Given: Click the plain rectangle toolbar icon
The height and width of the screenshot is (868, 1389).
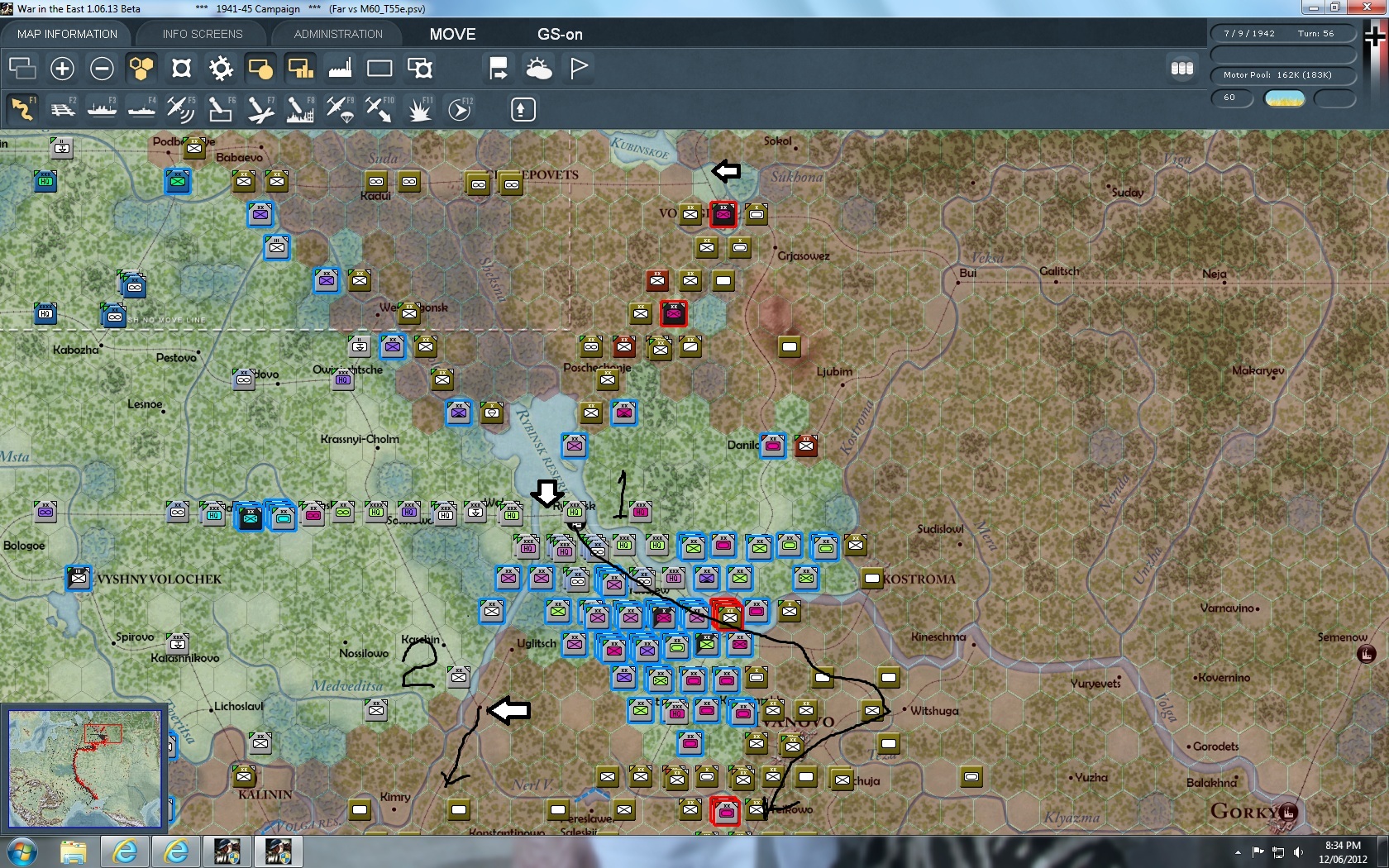Looking at the screenshot, I should (x=379, y=69).
